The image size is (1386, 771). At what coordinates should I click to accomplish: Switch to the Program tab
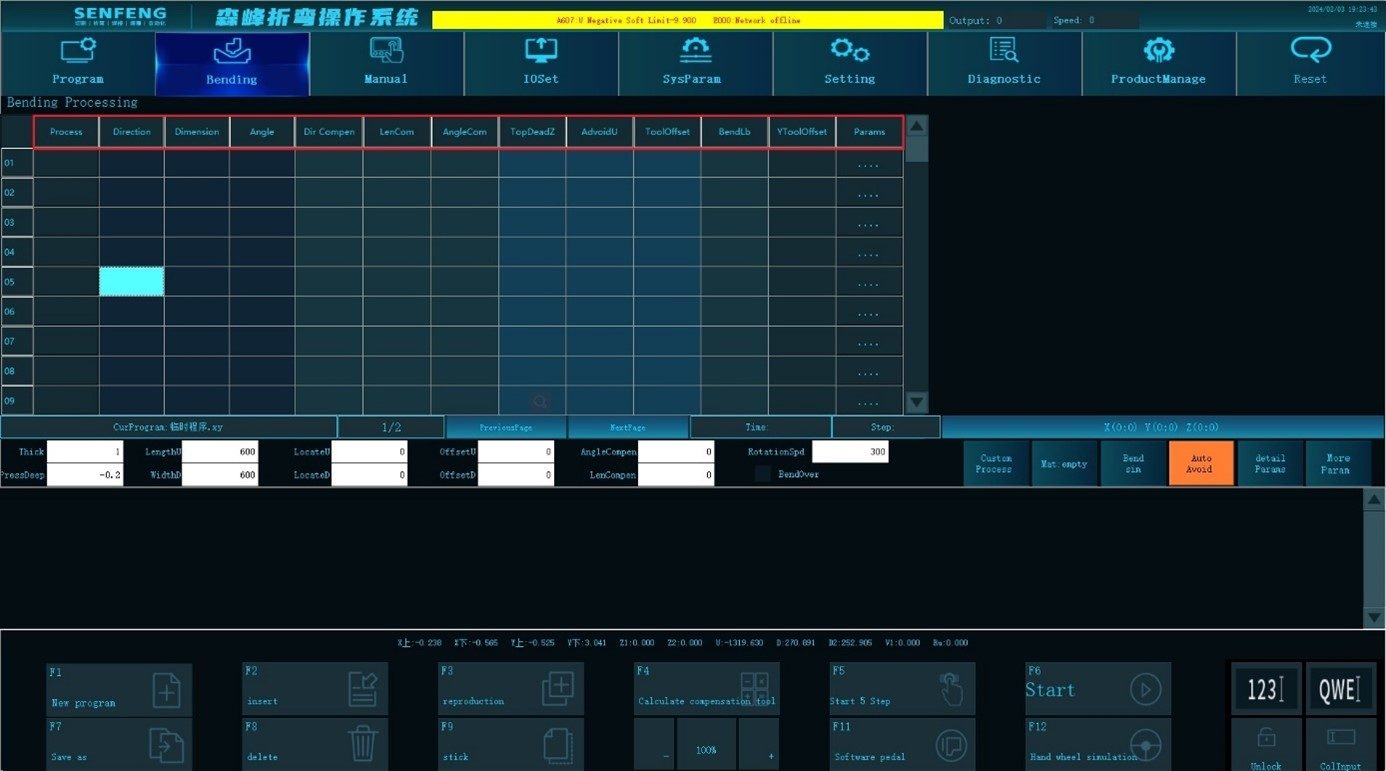coord(78,63)
